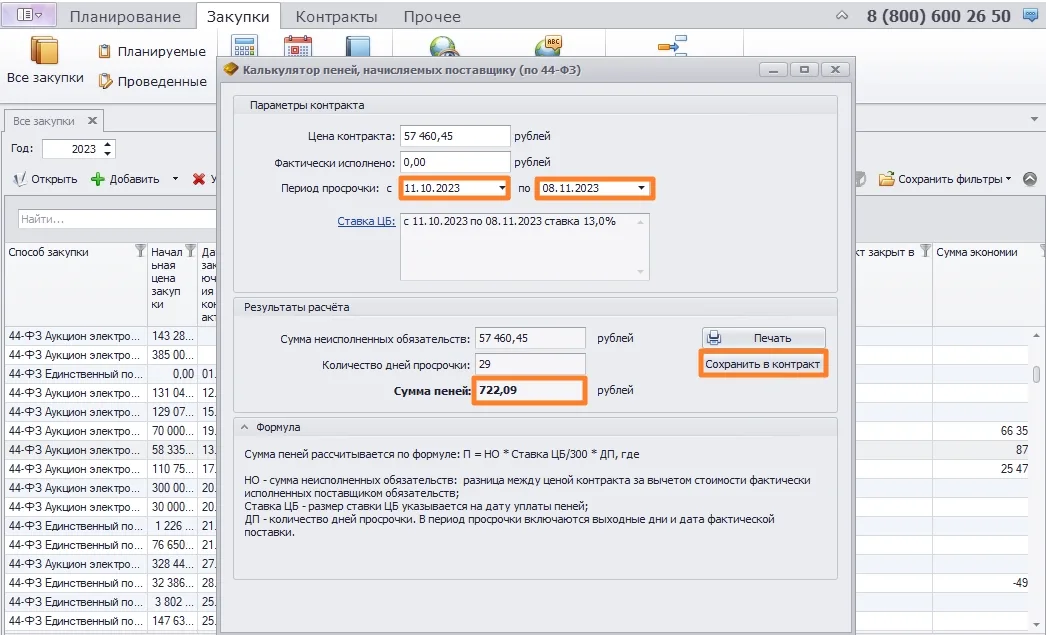This screenshot has height=635, width=1046.
Task: Open filter on Способ закупки column
Action: point(140,251)
